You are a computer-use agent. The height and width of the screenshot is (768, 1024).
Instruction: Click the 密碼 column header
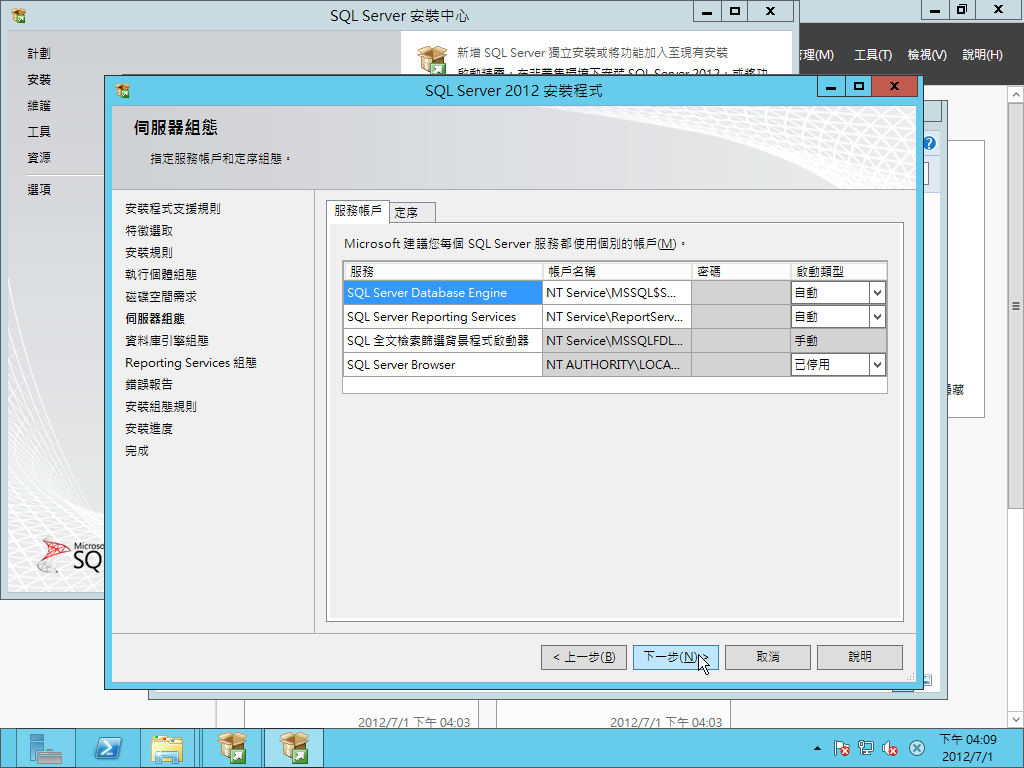[x=741, y=271]
